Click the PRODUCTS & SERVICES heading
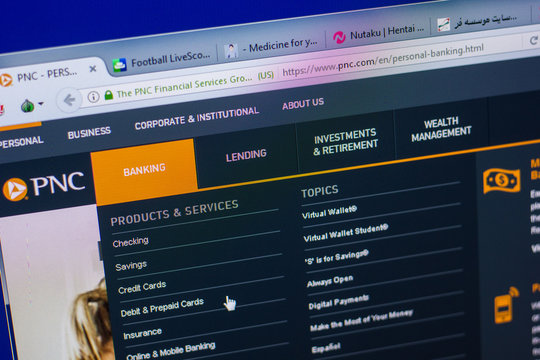Image resolution: width=540 pixels, height=360 pixels. (x=174, y=213)
